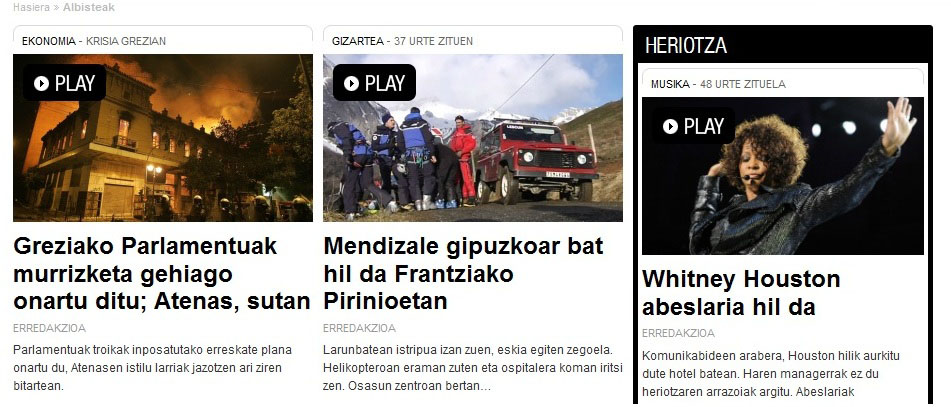The width and height of the screenshot is (951, 407).
Task: Open the GIZARTEA category label
Action: pyautogui.click(x=358, y=41)
